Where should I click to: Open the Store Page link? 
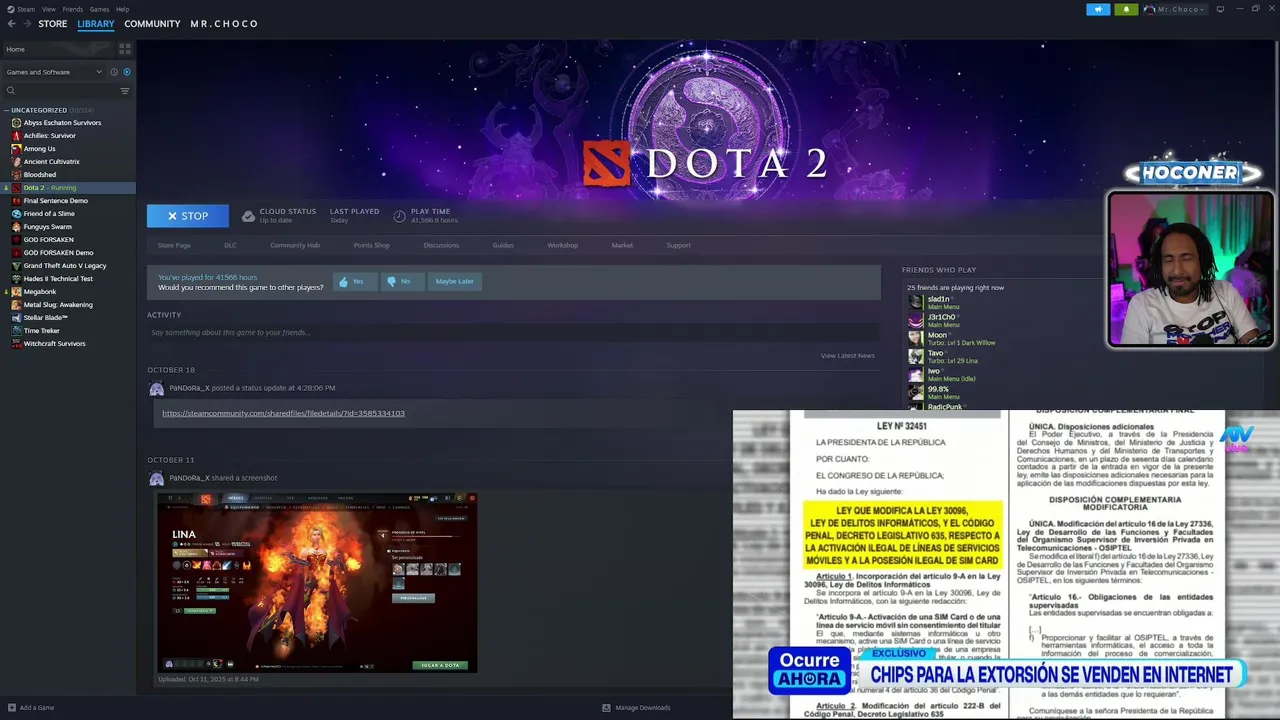174,245
